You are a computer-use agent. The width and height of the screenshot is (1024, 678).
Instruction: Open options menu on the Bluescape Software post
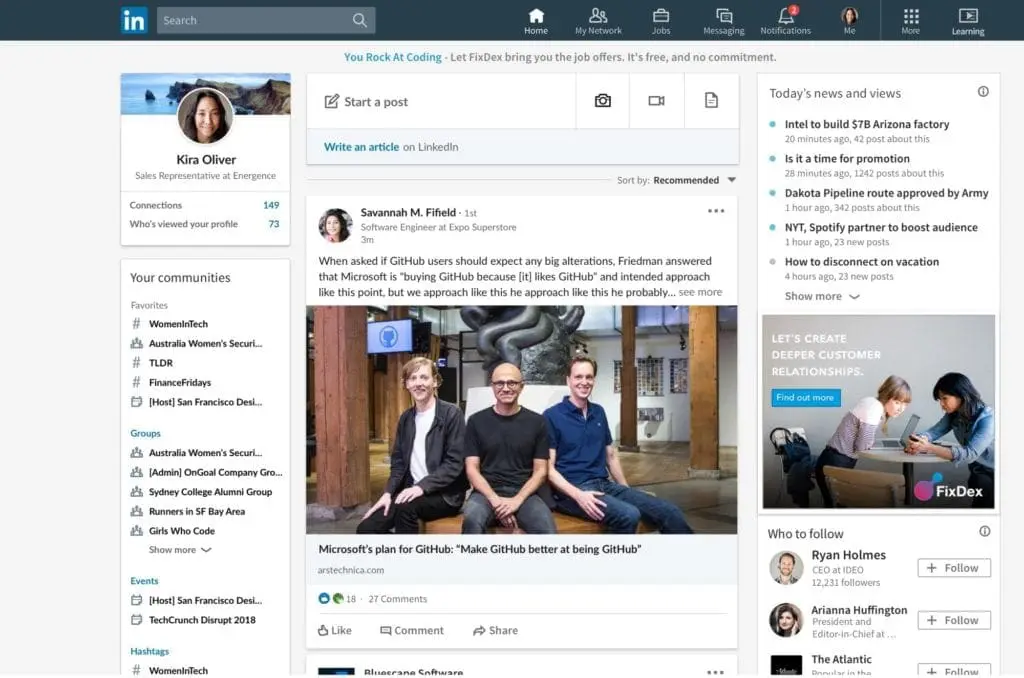coord(715,671)
